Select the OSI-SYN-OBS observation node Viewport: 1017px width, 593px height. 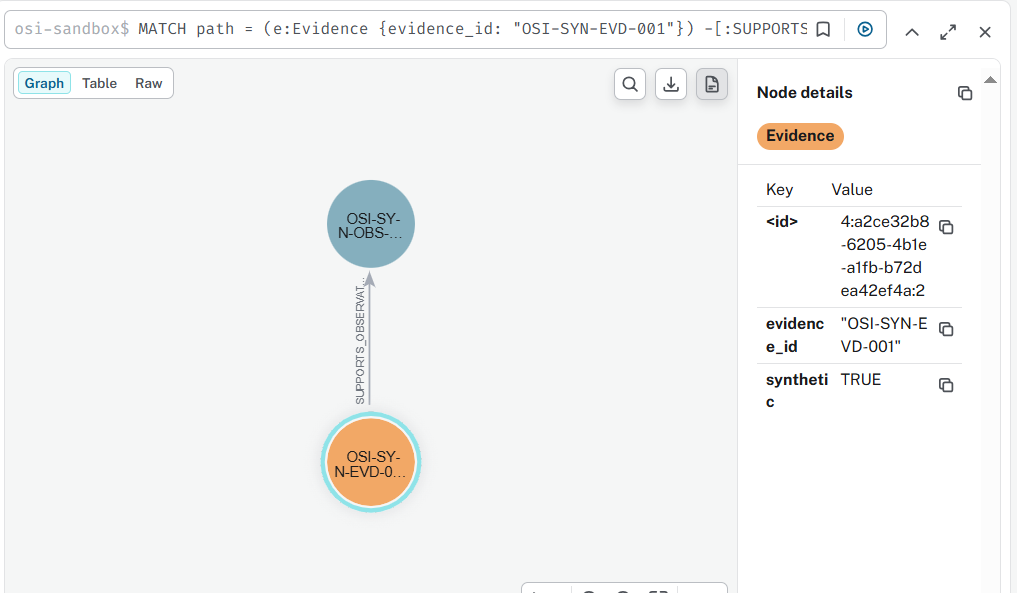(371, 224)
